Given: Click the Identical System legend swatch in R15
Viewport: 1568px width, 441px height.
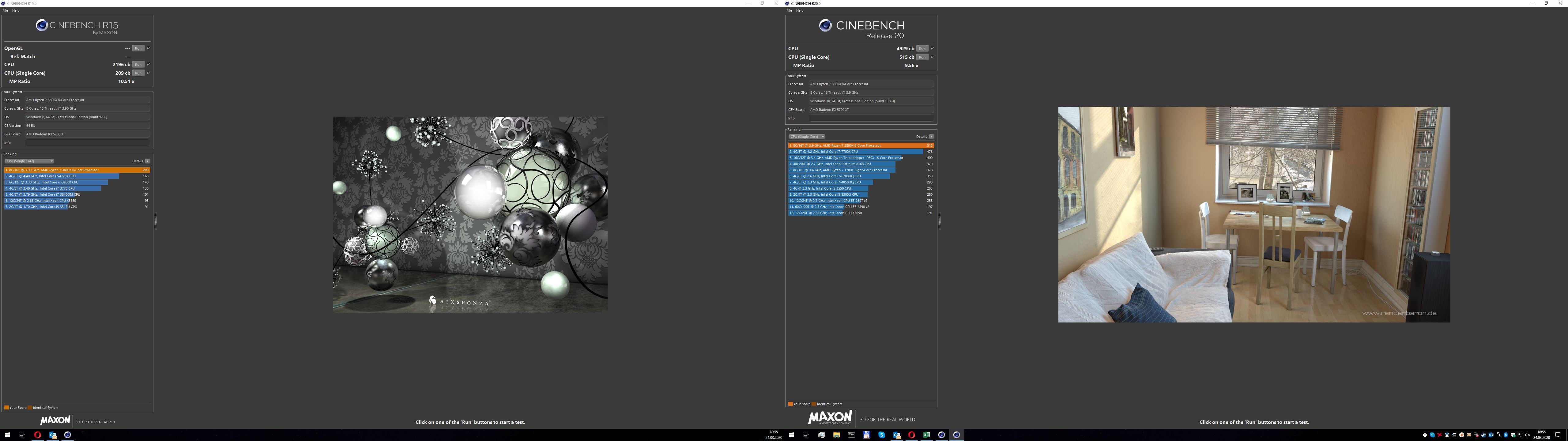Looking at the screenshot, I should coord(30,408).
